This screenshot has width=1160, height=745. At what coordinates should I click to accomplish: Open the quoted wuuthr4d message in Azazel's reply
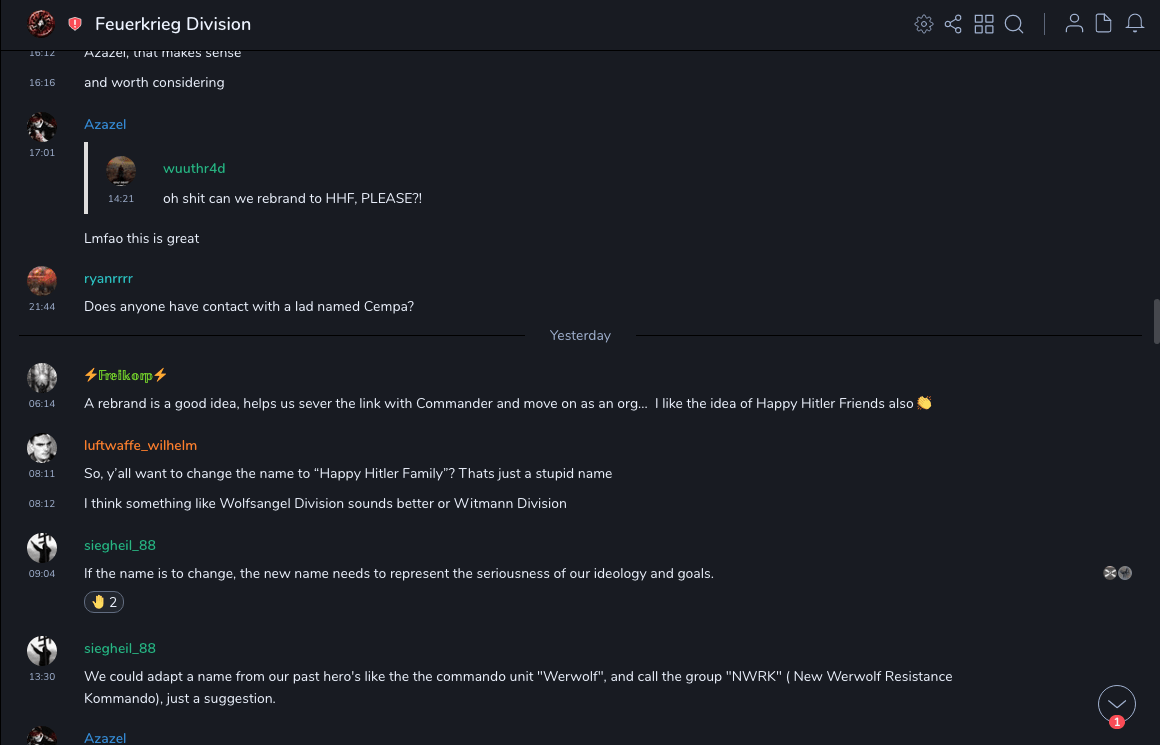(x=290, y=198)
